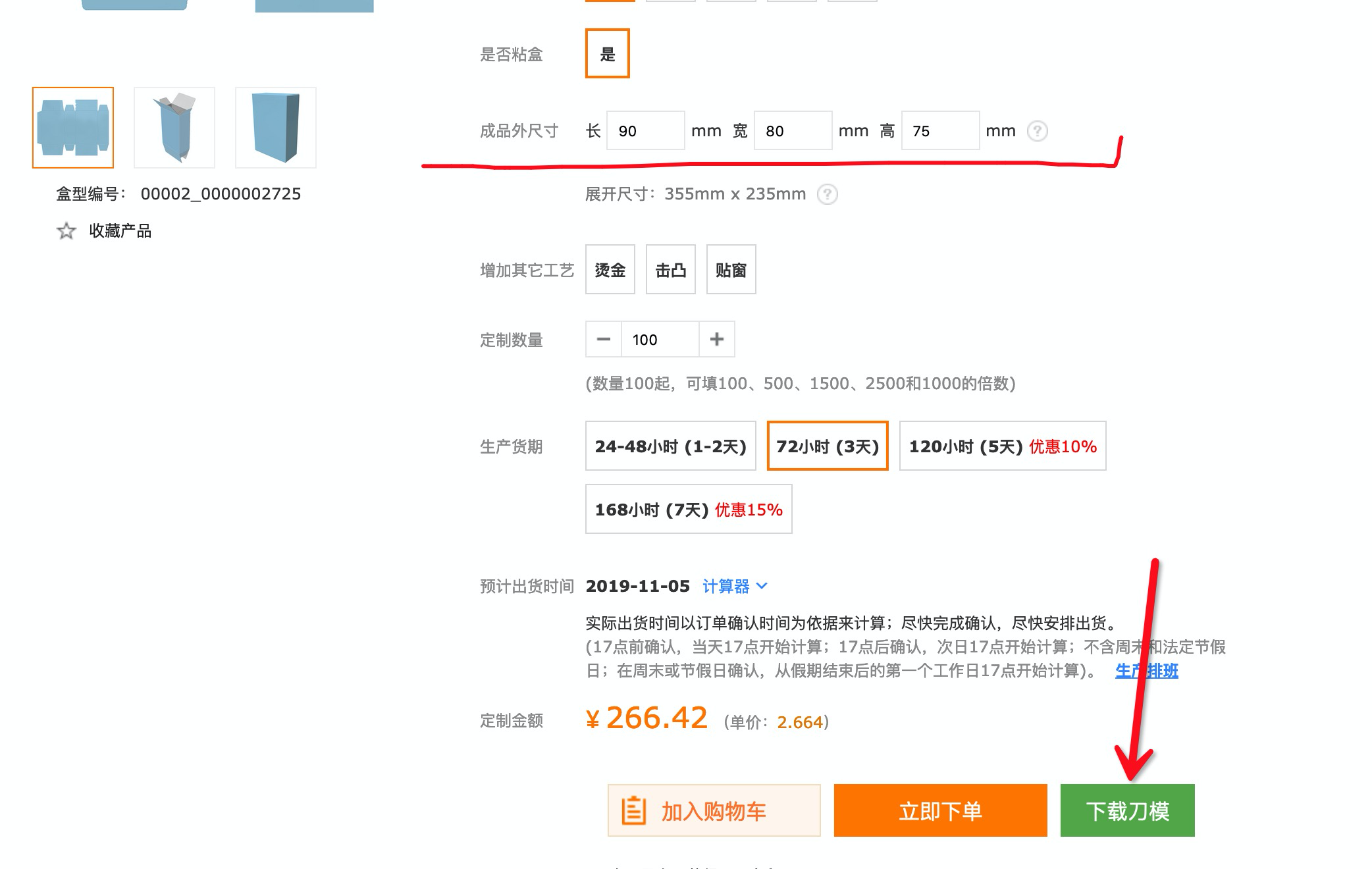Click the 是 option for 是否粘盒

tap(607, 54)
